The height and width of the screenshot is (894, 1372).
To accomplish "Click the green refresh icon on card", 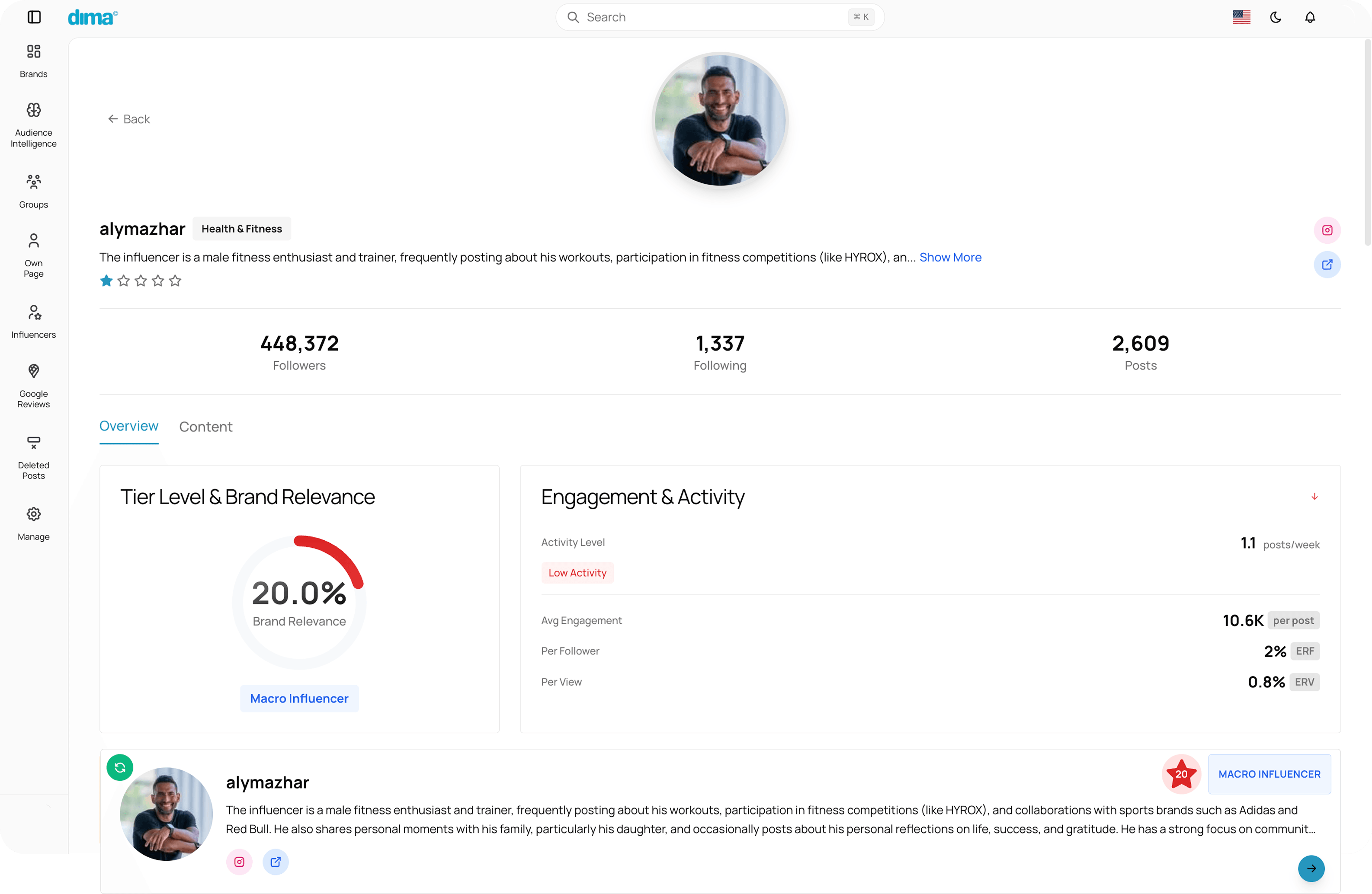I will pos(120,767).
